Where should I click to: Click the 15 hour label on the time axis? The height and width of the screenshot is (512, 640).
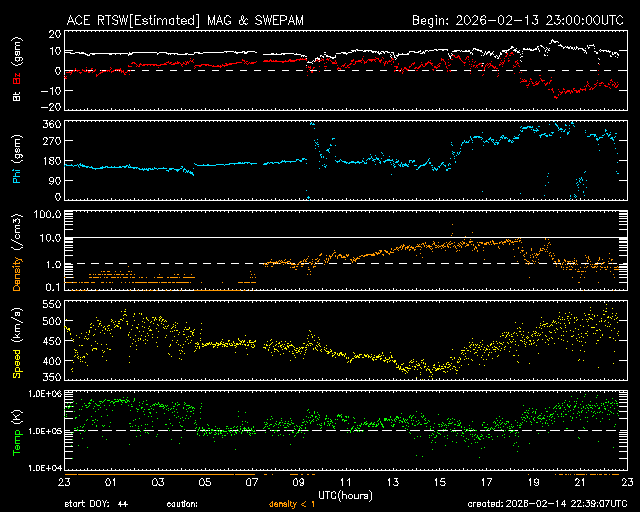(x=440, y=482)
